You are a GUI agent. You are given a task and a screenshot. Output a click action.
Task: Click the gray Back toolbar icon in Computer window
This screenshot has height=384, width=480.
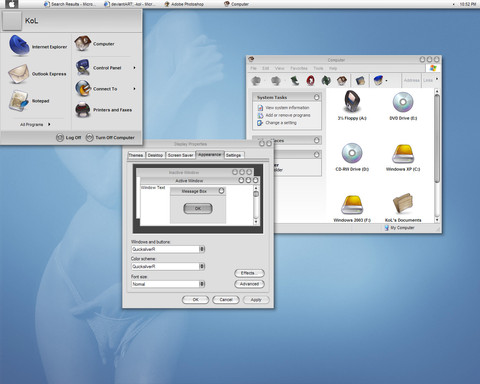(256, 80)
